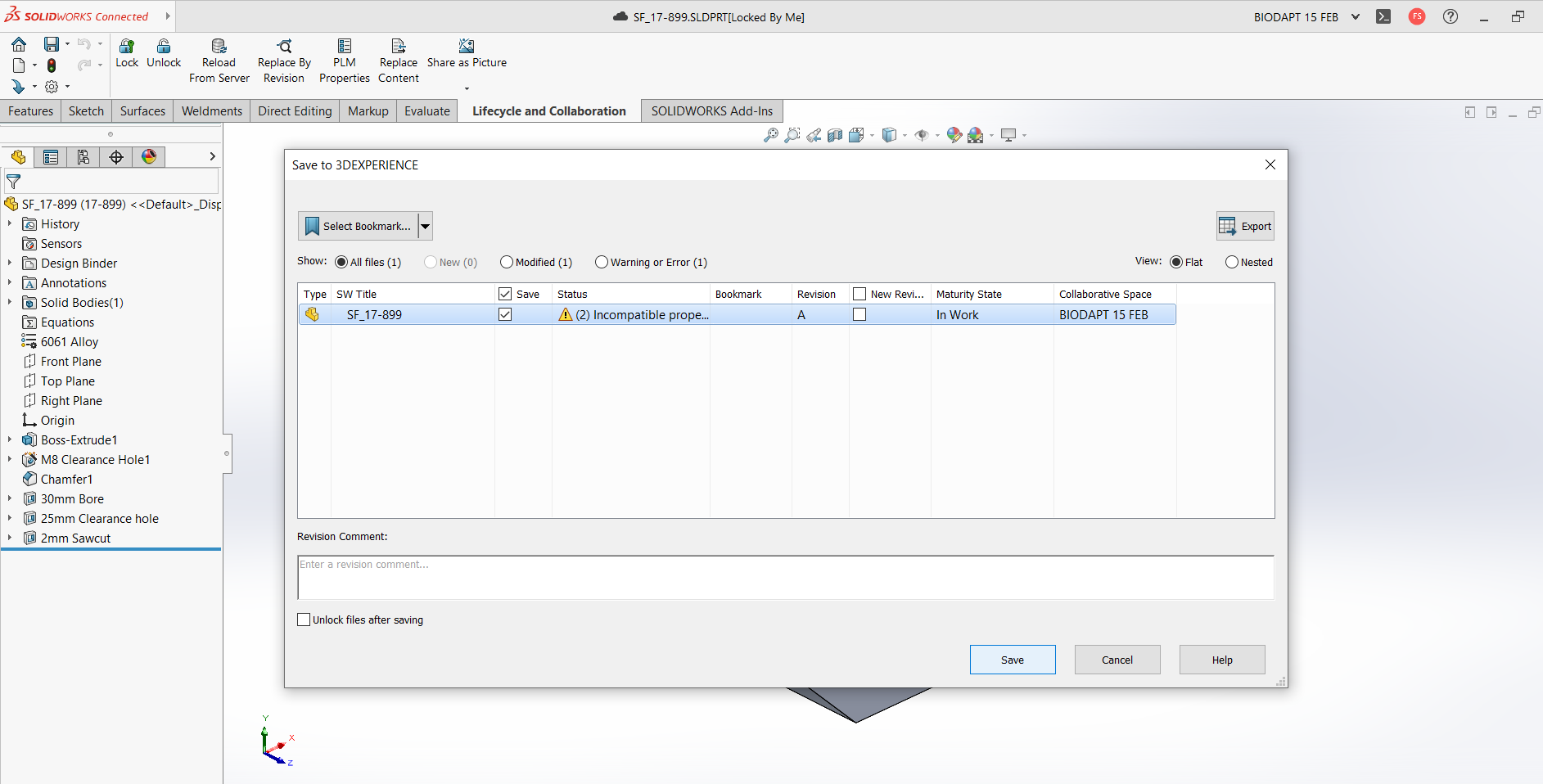Open DimXpertManager crosshair tab
The image size is (1543, 784).
pyautogui.click(x=116, y=157)
